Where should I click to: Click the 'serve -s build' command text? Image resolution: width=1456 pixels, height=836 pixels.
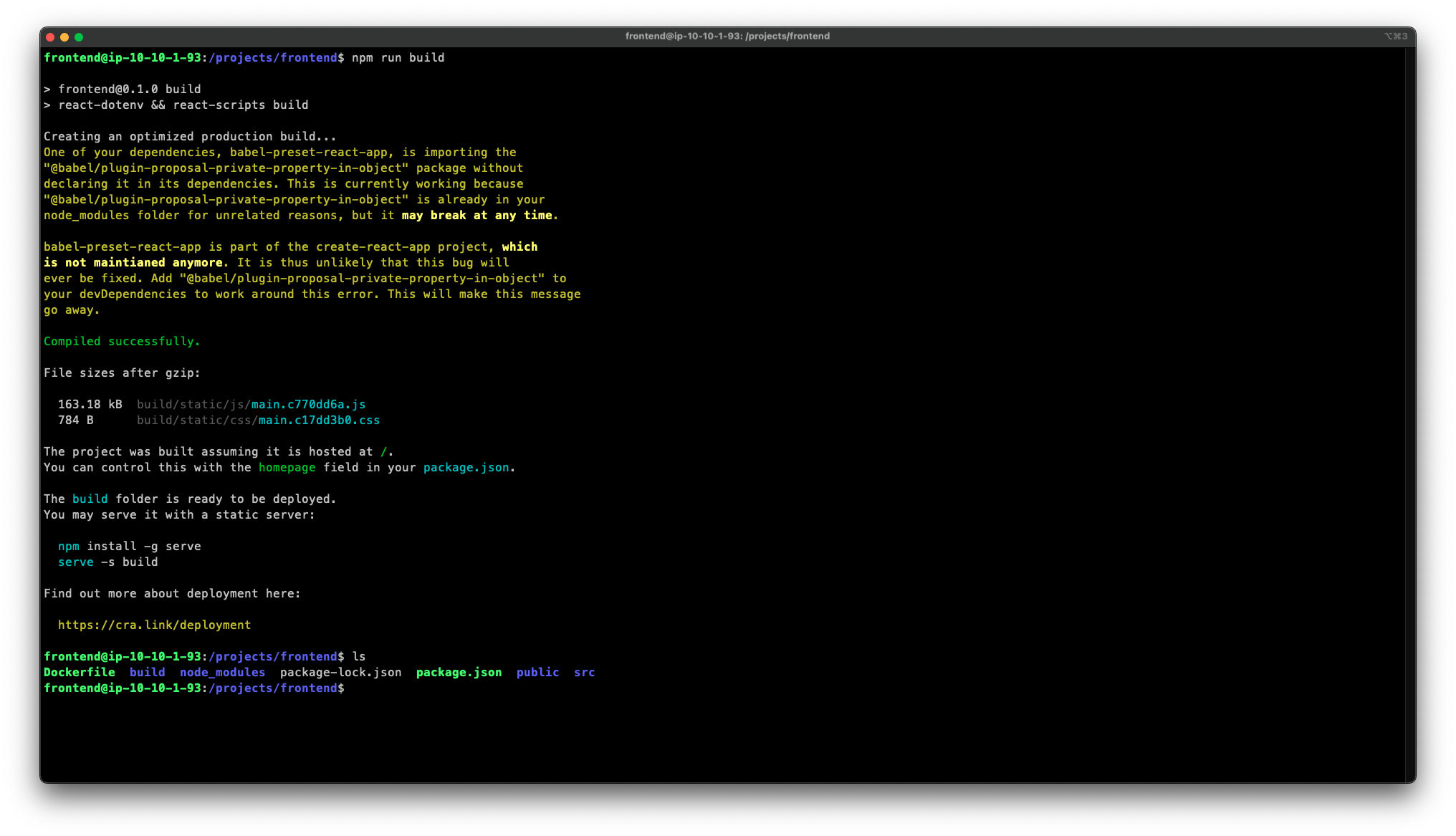[107, 562]
